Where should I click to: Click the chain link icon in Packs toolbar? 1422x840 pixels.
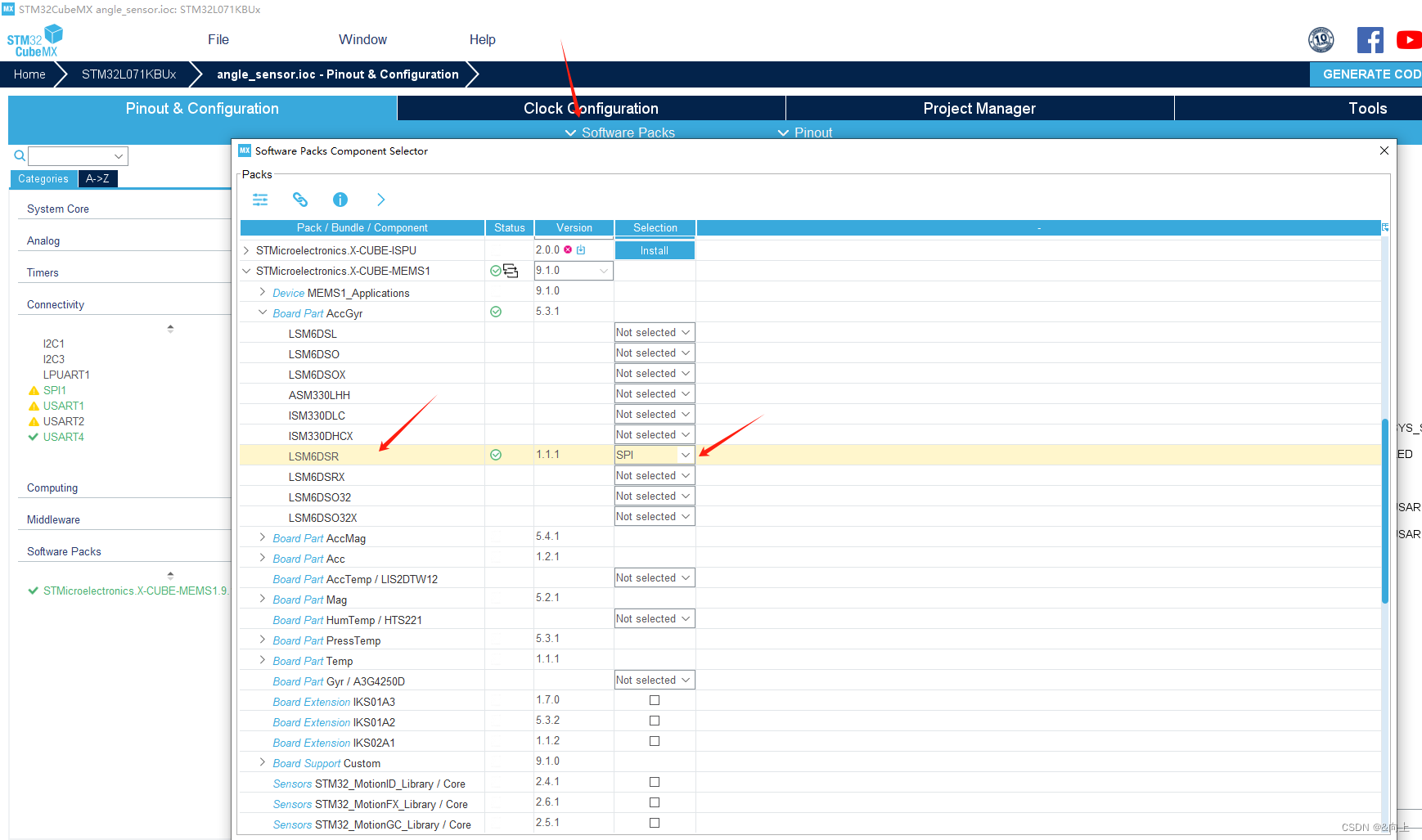(300, 200)
